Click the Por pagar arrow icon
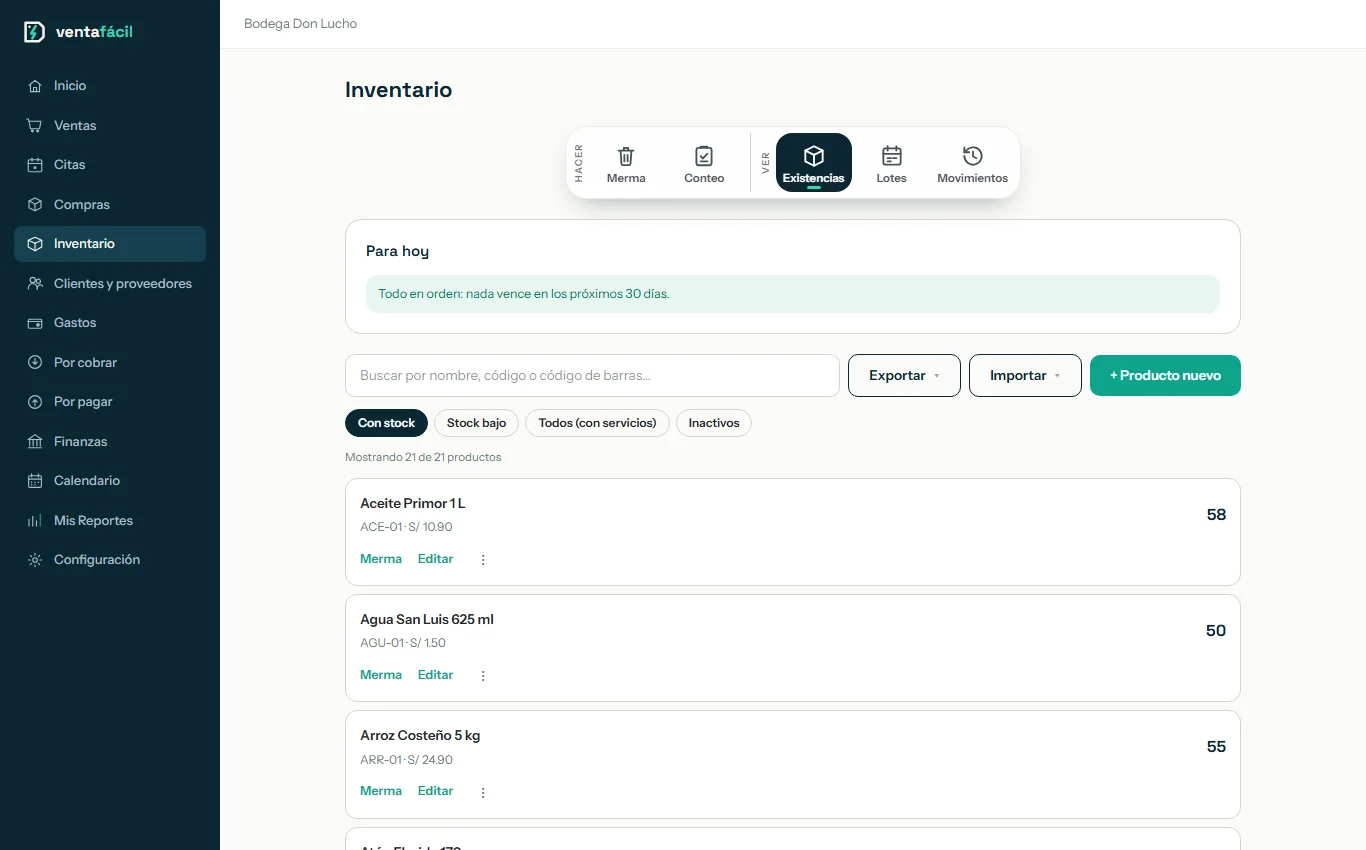The image size is (1366, 850). 35,402
